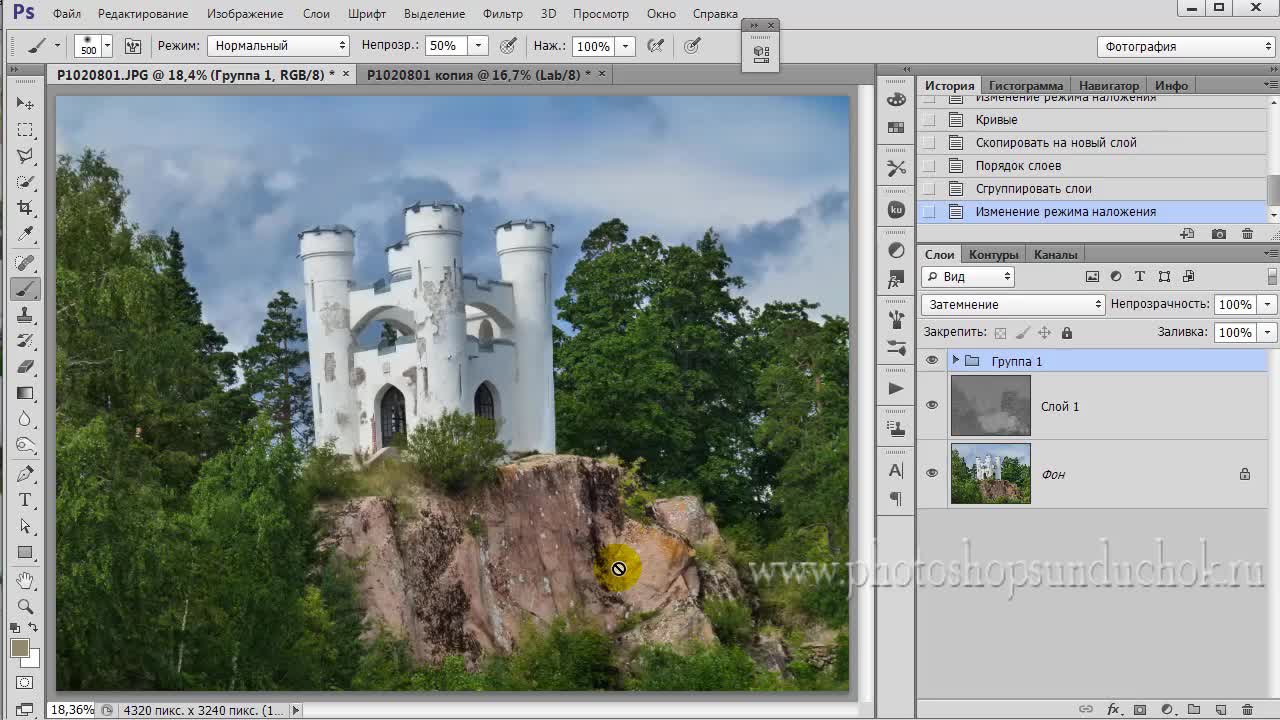1280x720 pixels.
Task: Select the Move tool
Action: coord(25,104)
